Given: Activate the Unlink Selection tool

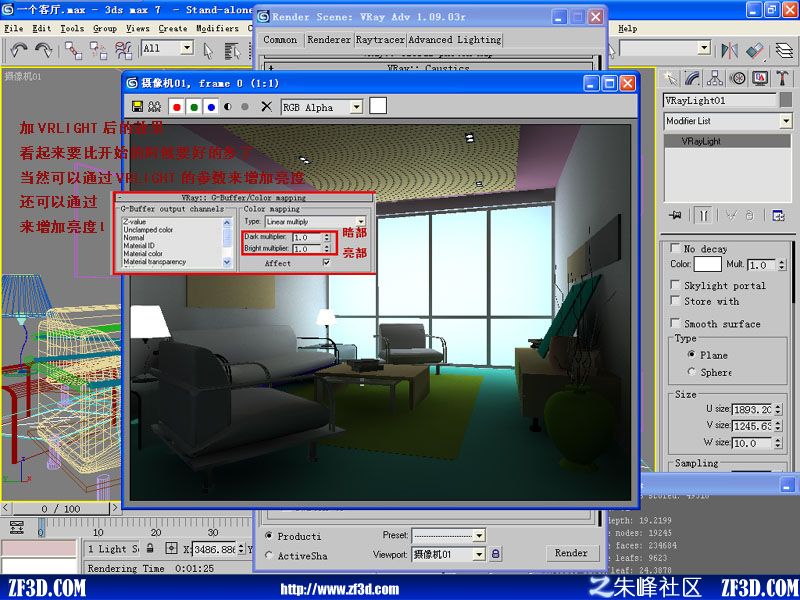Looking at the screenshot, I should point(98,50).
